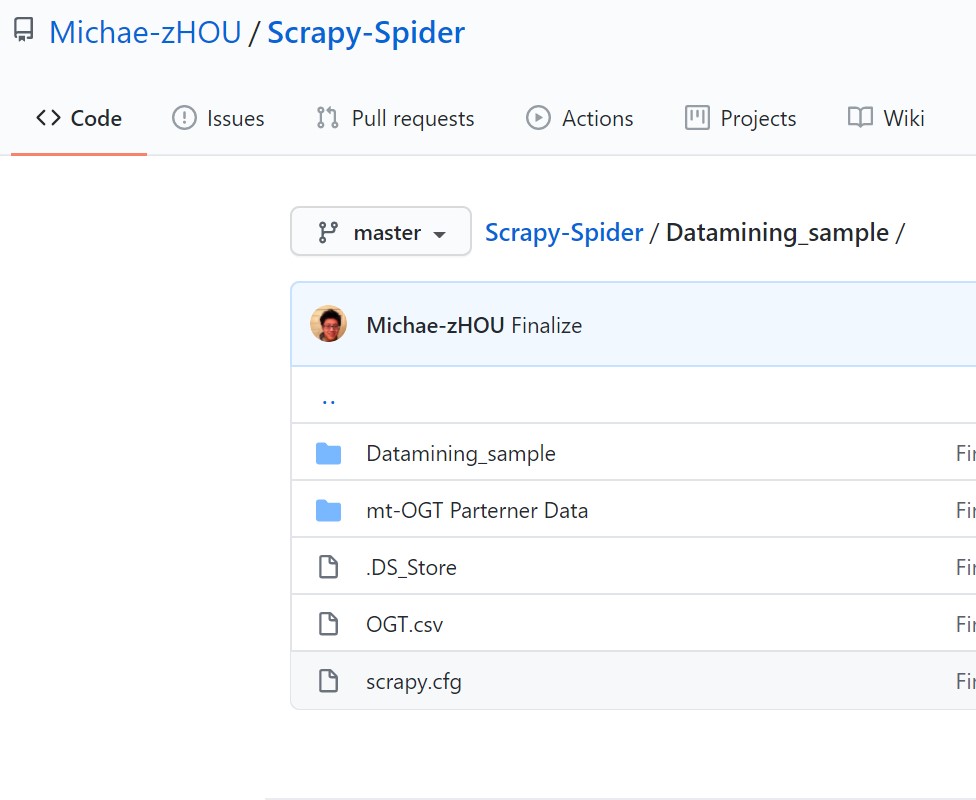Viewport: 976px width, 800px height.
Task: Click the folder icon for Datamining_sample
Action: (329, 453)
